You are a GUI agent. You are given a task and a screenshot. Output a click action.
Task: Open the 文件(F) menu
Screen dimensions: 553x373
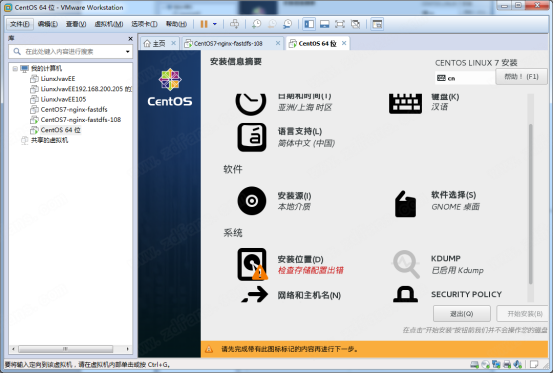(20, 24)
